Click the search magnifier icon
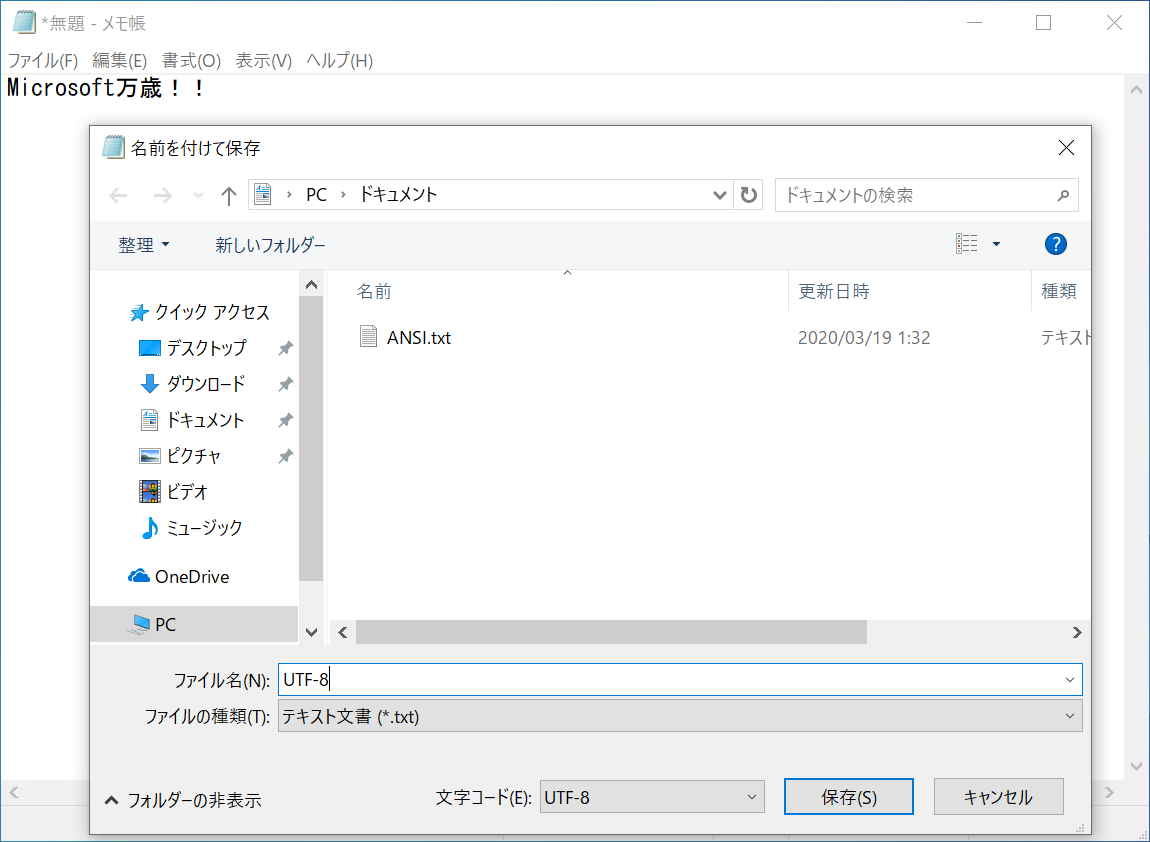 (1063, 195)
